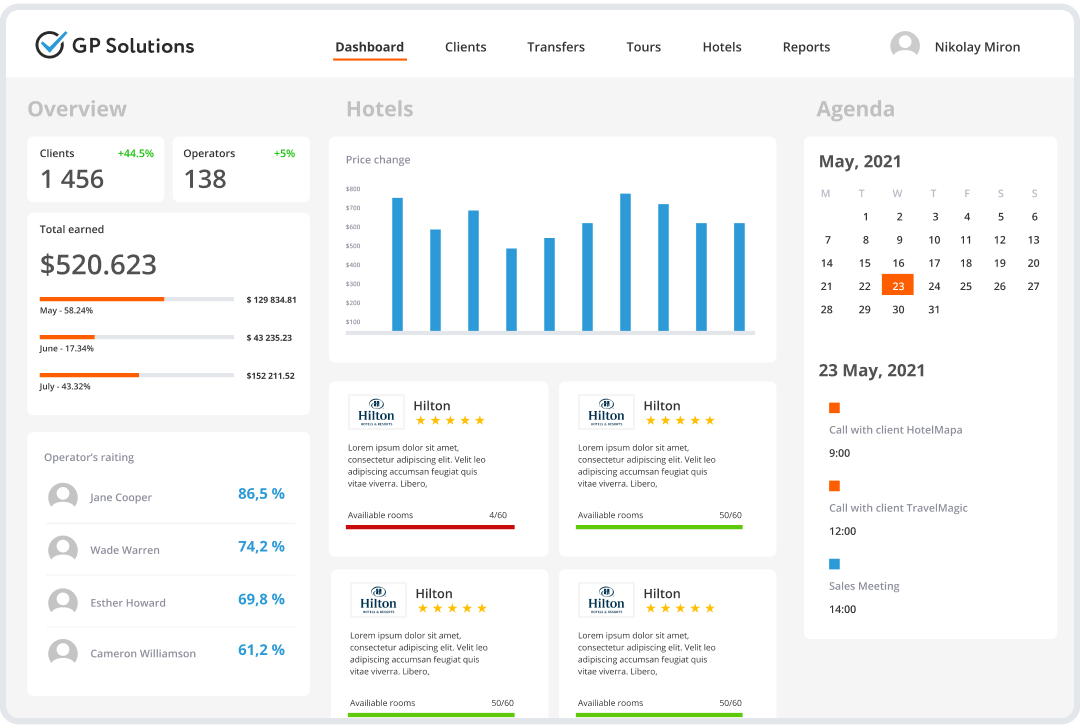
Task: Click Jane Cooper's avatar icon
Action: pyautogui.click(x=63, y=497)
